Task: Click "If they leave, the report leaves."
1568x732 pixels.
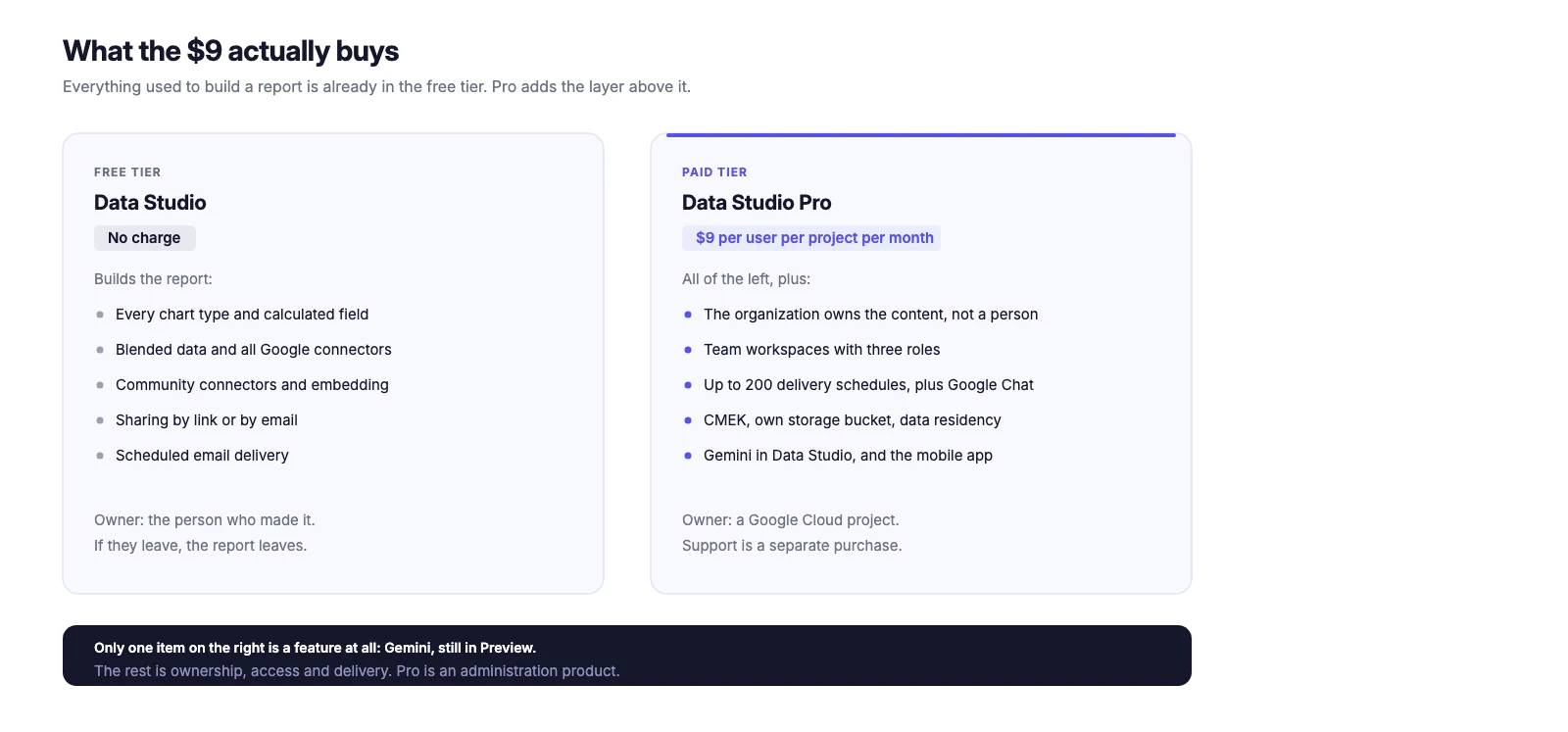Action: pos(200,546)
